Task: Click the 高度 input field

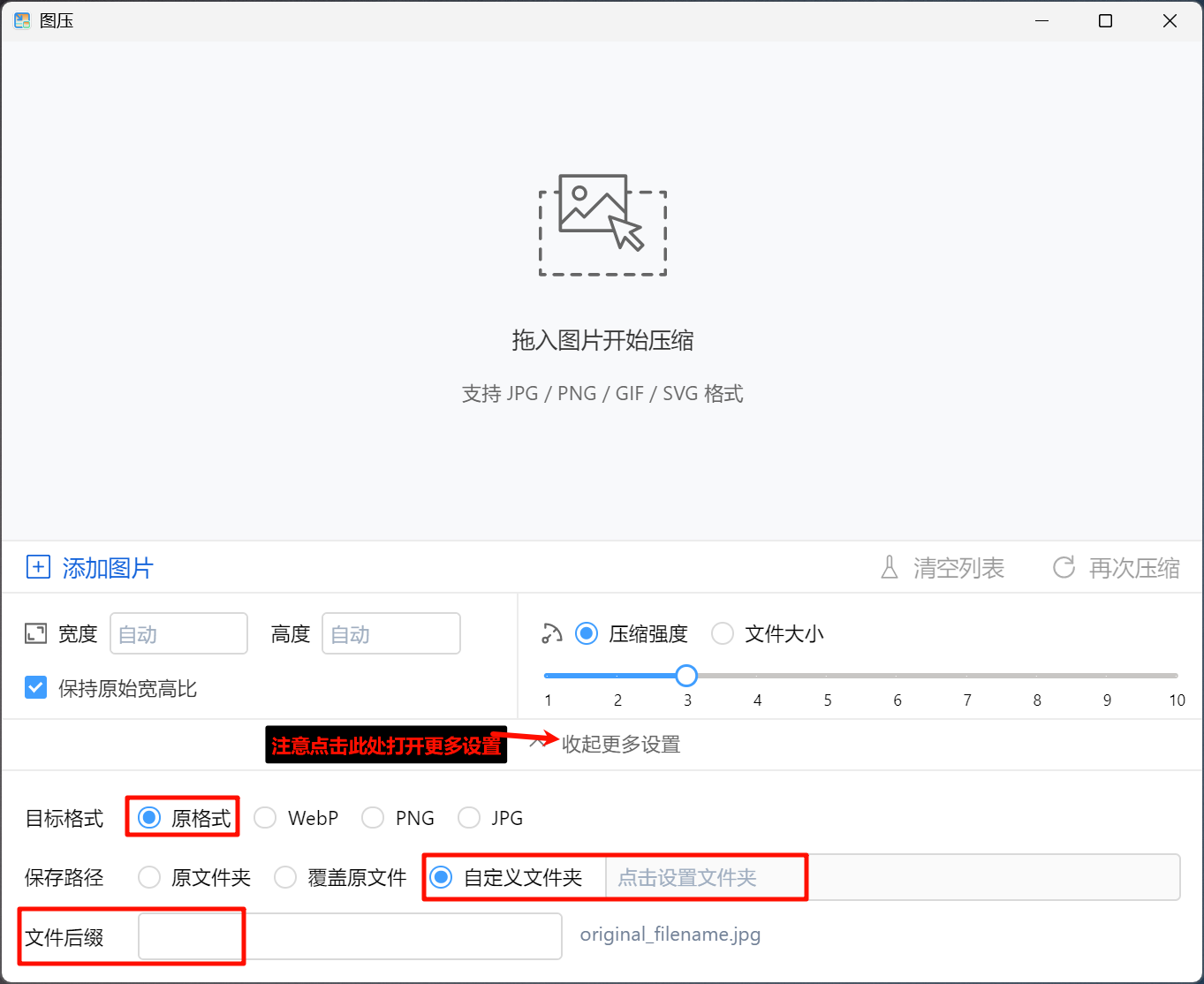Action: point(391,633)
